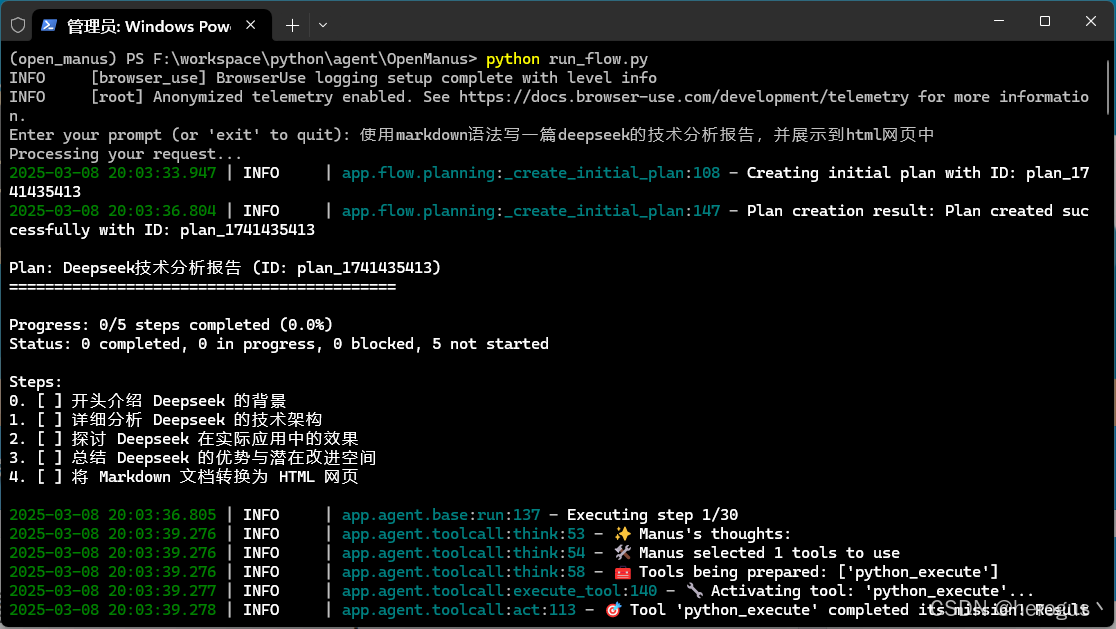Click the target emoji before 'Tool python_execute completed'
1116x629 pixels.
[x=613, y=610]
